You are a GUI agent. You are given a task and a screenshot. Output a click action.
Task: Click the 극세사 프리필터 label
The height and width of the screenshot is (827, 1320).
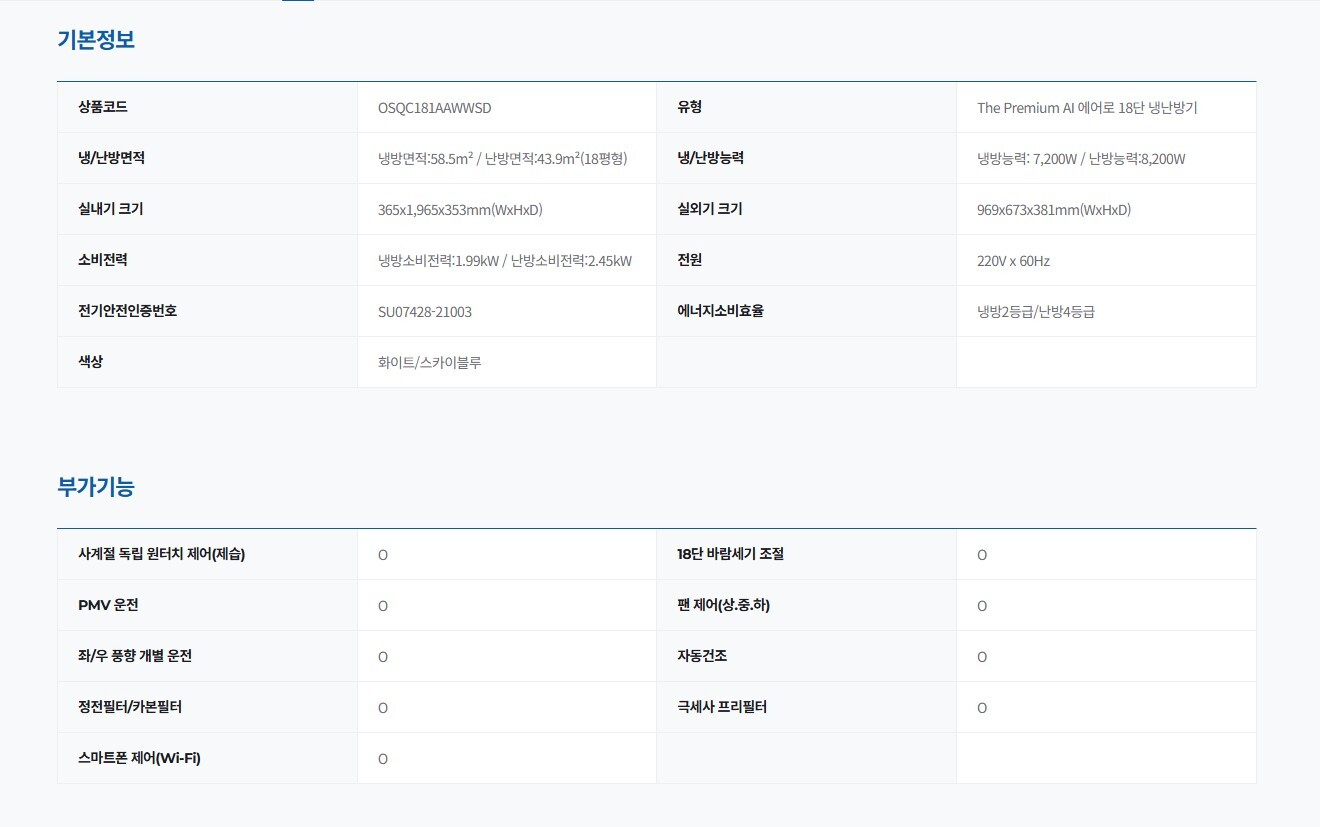pos(722,707)
